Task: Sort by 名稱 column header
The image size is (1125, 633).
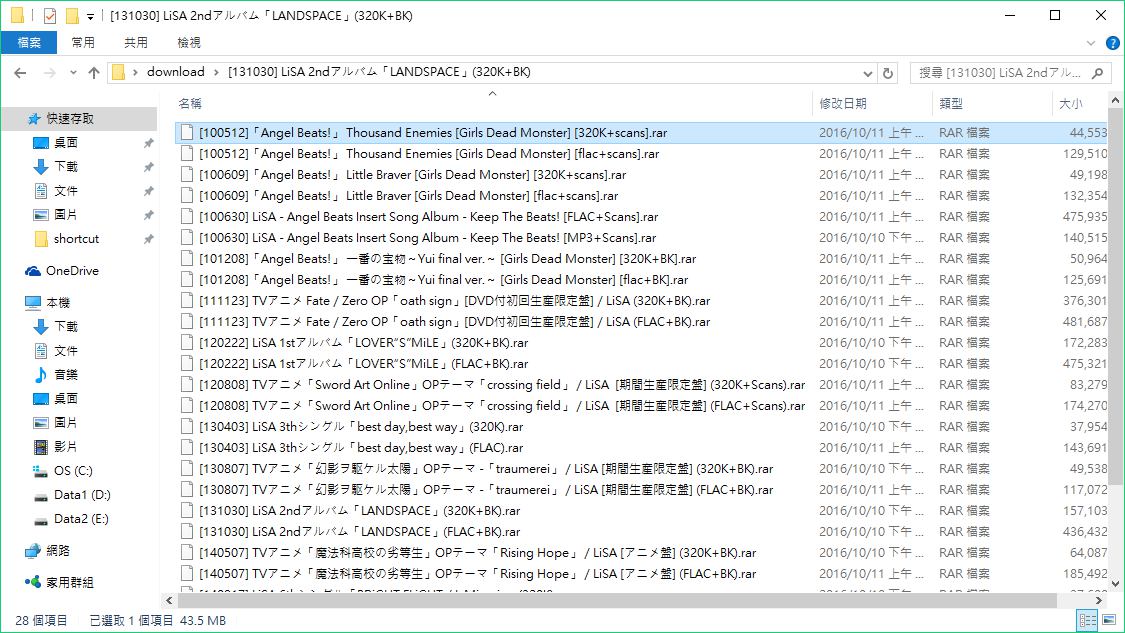Action: (x=190, y=103)
